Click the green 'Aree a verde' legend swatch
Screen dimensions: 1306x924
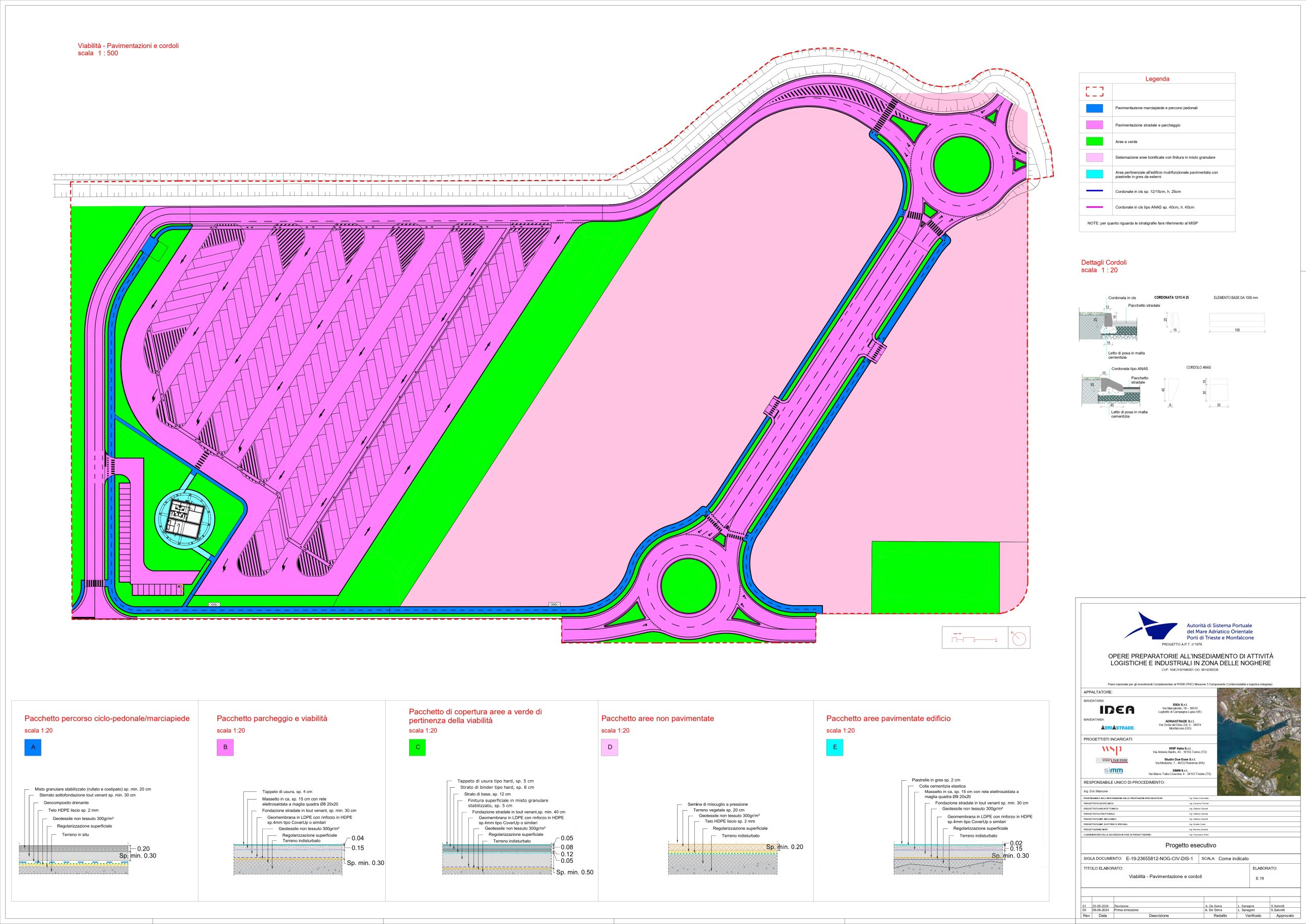click(x=1094, y=141)
